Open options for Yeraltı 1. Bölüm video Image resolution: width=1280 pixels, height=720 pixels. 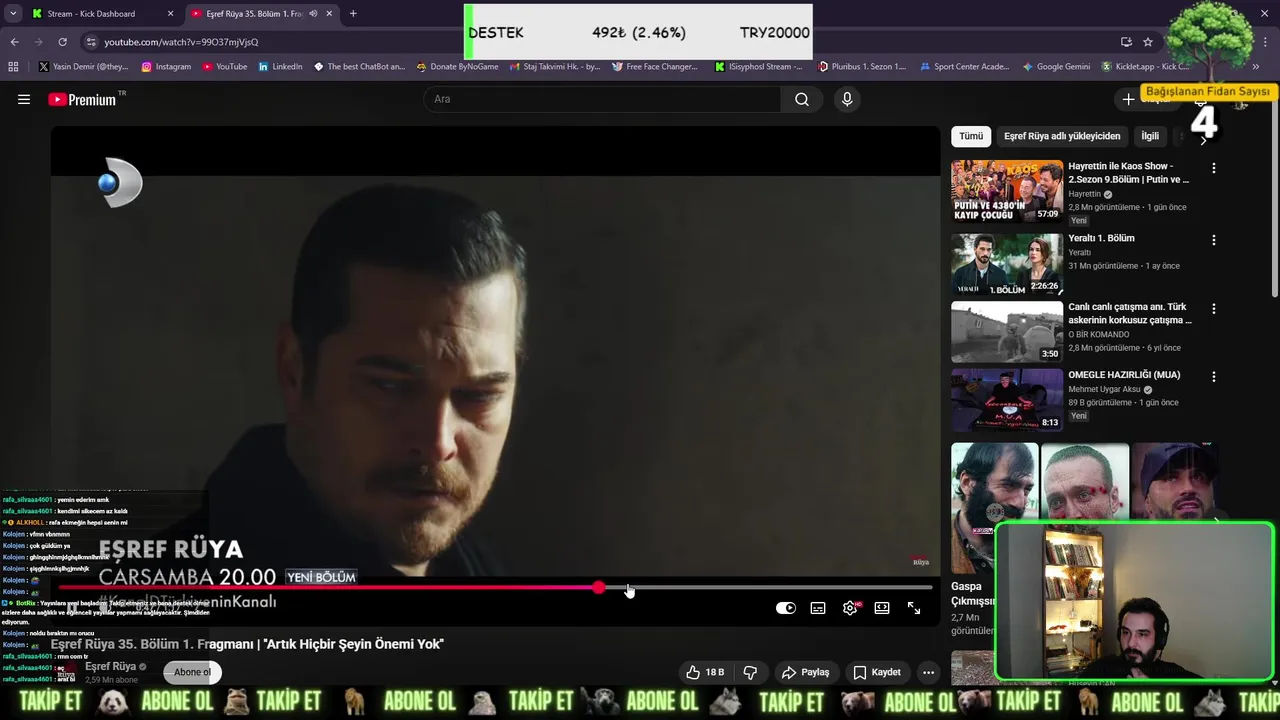point(1214,240)
